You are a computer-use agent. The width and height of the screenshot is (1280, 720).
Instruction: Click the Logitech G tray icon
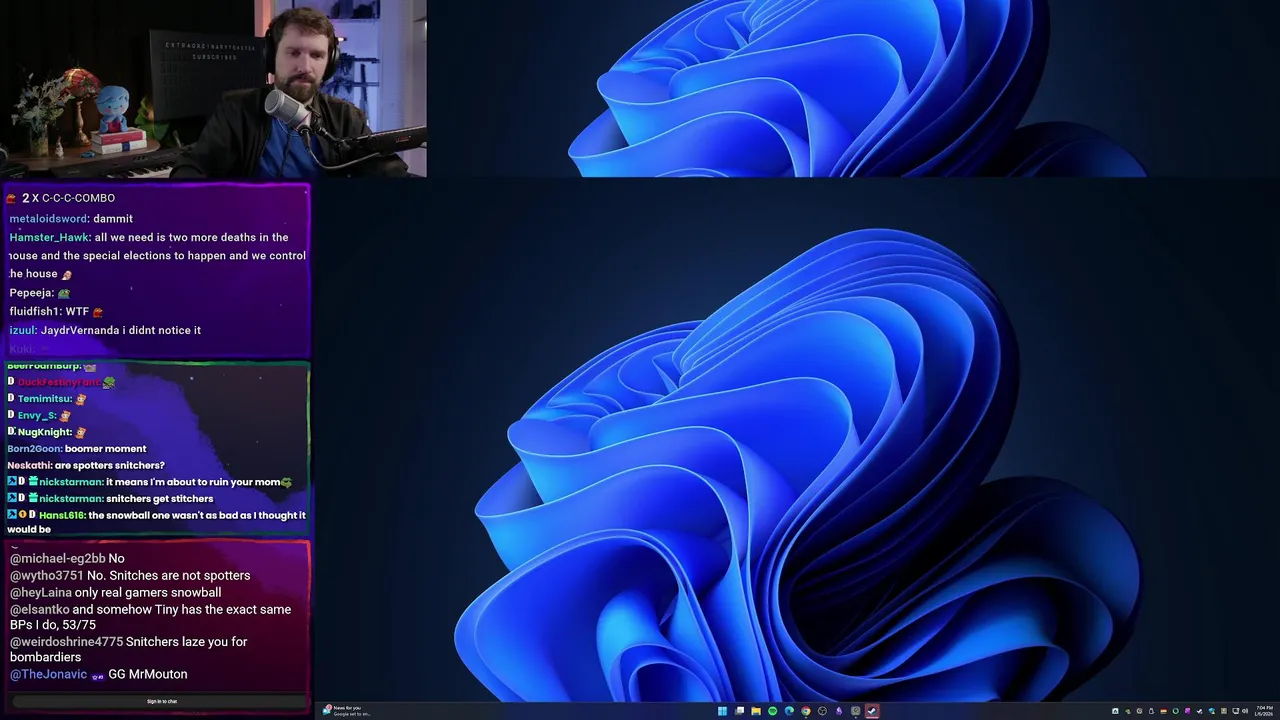pos(1139,711)
